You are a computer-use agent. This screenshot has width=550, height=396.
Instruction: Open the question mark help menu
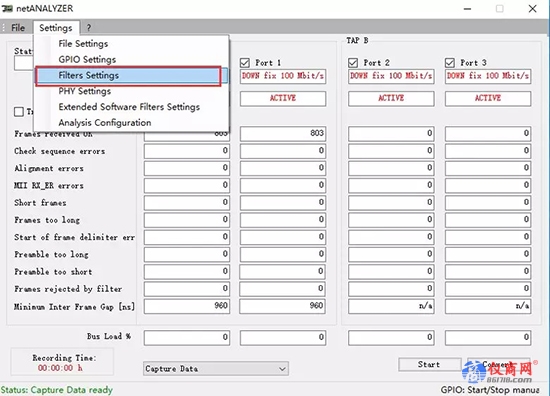pos(89,28)
